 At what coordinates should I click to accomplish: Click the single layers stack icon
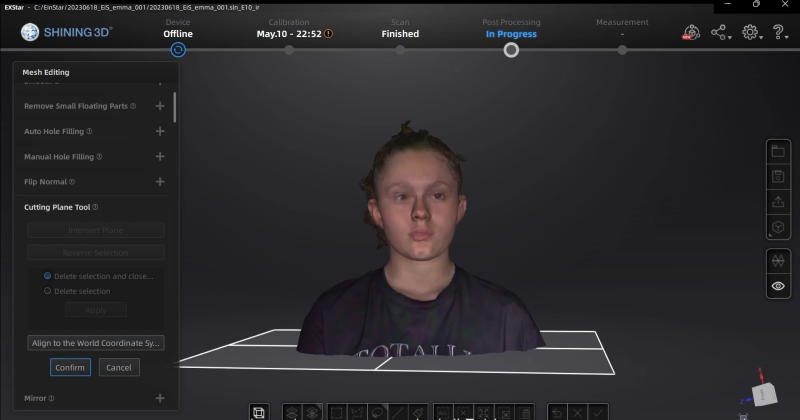click(292, 412)
